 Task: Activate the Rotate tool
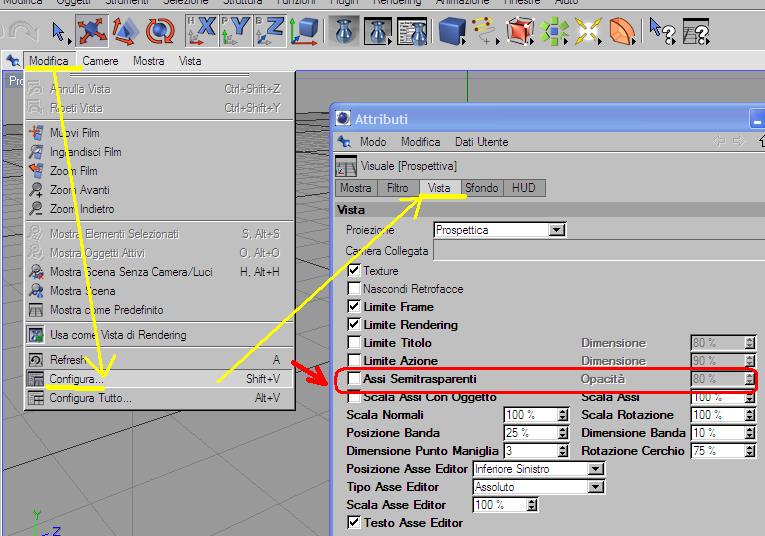(160, 31)
